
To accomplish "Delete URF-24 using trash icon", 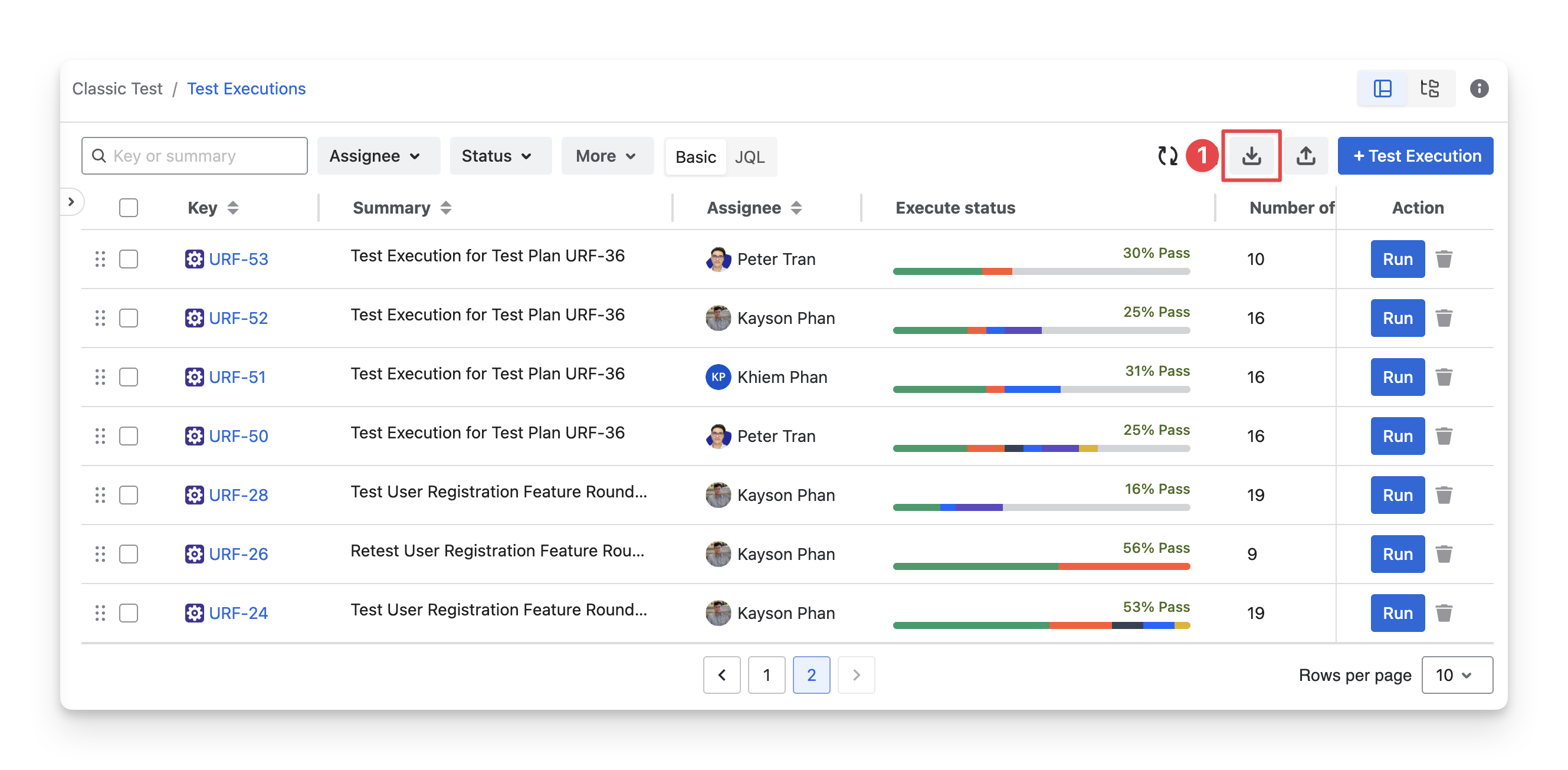I will click(x=1444, y=613).
